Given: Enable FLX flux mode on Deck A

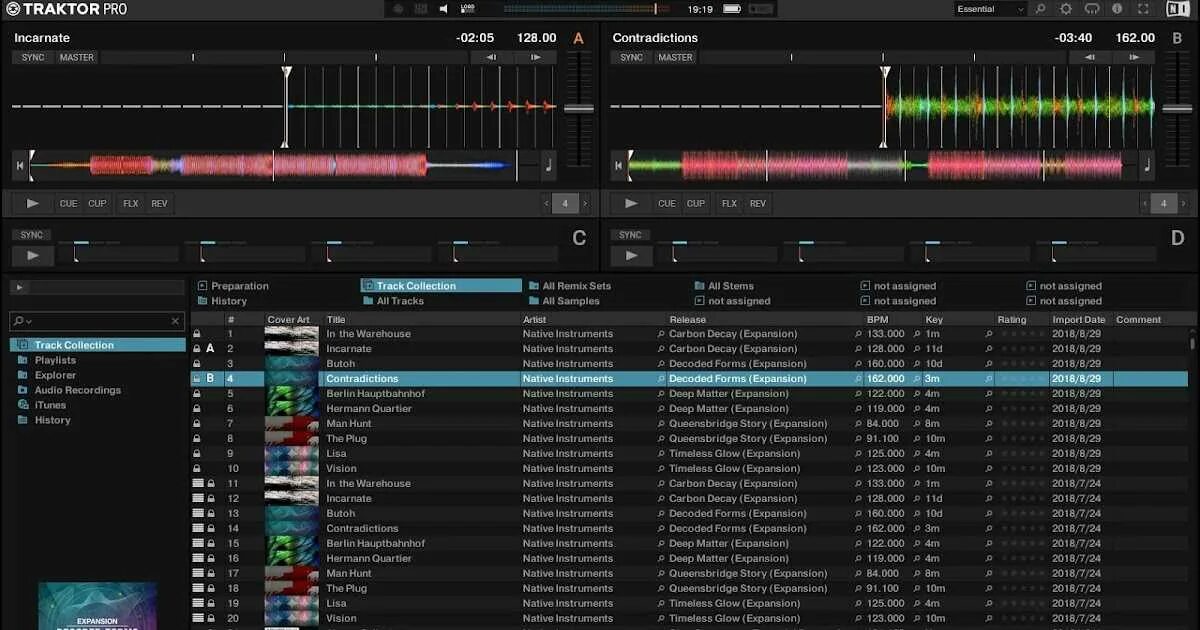Looking at the screenshot, I should (x=131, y=203).
